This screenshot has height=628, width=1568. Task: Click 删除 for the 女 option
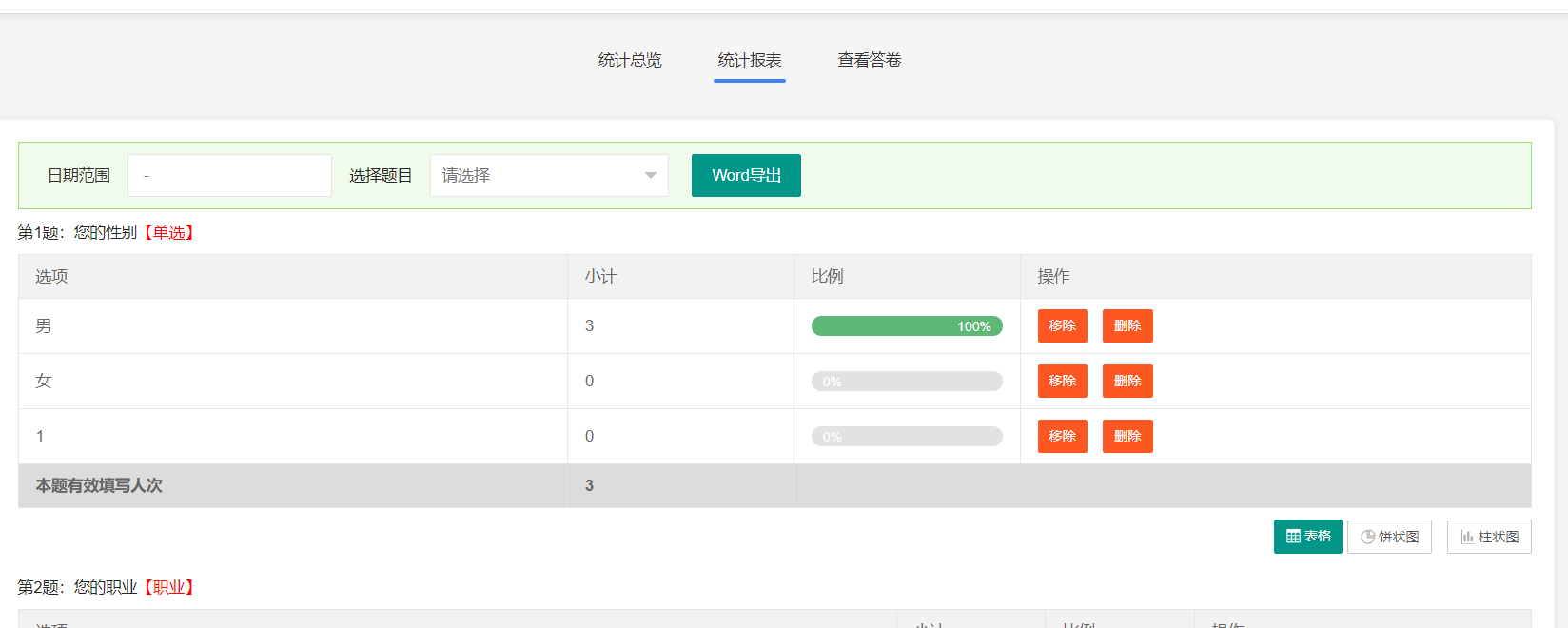pos(1127,381)
